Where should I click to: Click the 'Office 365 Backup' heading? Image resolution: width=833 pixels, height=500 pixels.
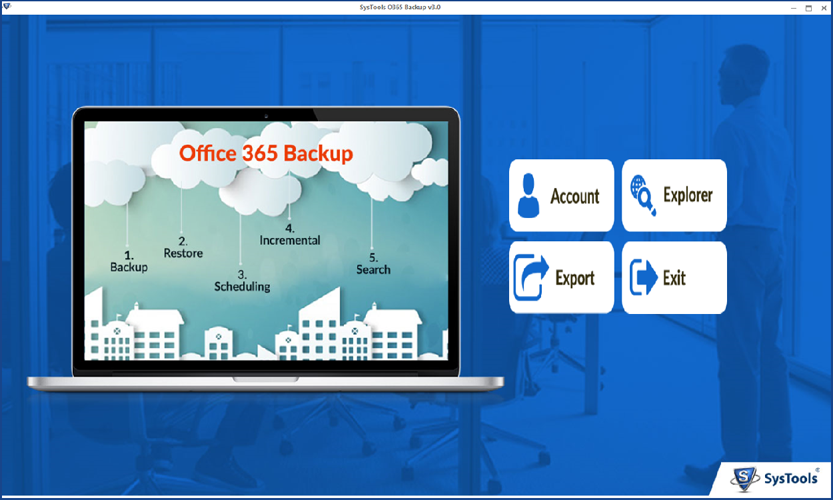[266, 153]
